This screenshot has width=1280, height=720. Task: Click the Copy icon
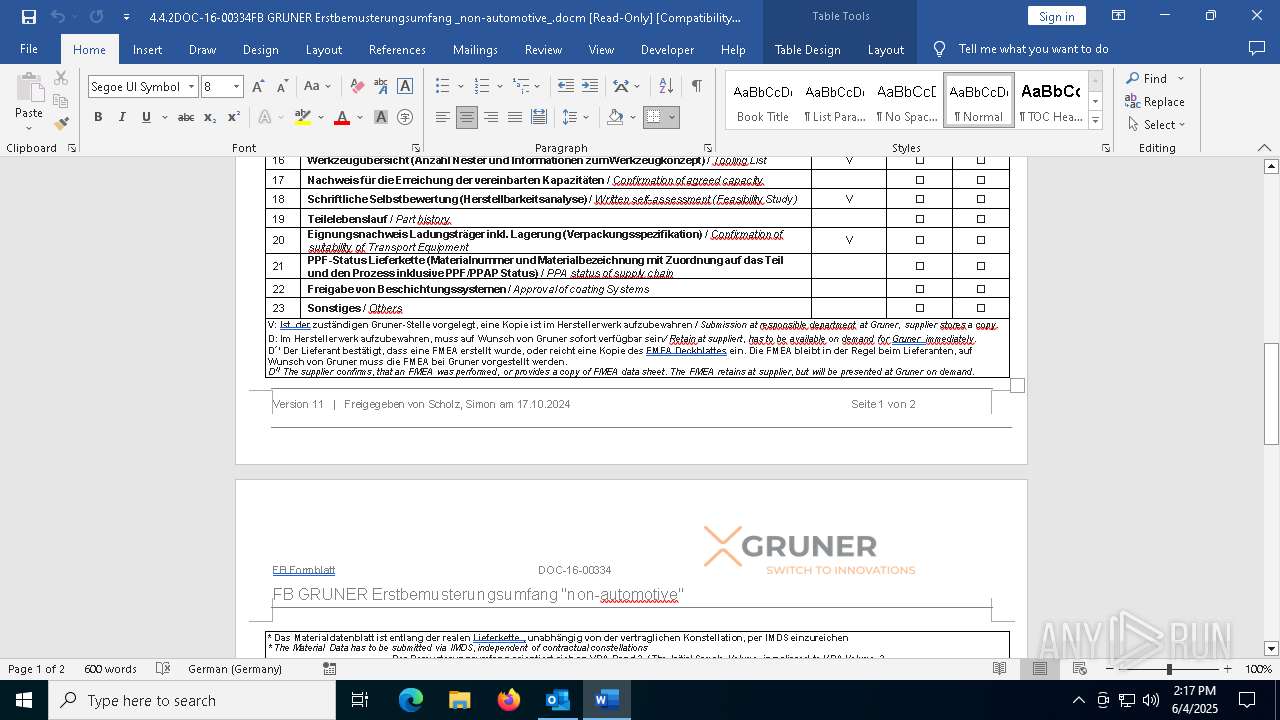(x=61, y=101)
